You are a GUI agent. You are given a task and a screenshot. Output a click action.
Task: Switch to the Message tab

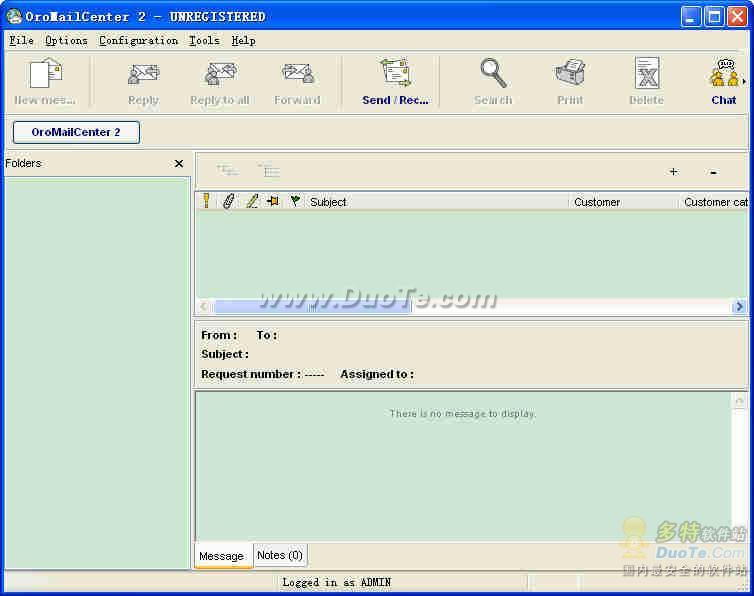pyautogui.click(x=222, y=556)
